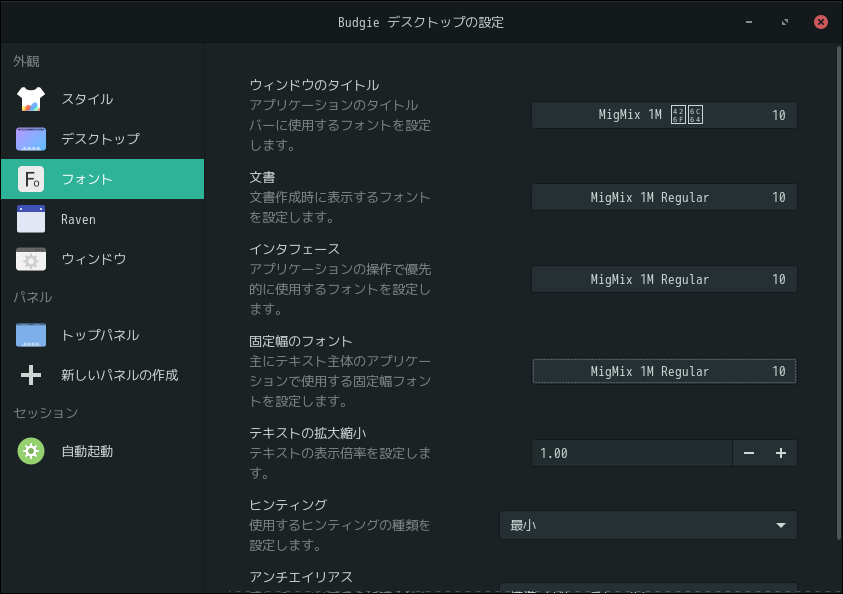Image resolution: width=843 pixels, height=594 pixels.
Task: Select the Raven sidebar item label
Action: pos(78,219)
